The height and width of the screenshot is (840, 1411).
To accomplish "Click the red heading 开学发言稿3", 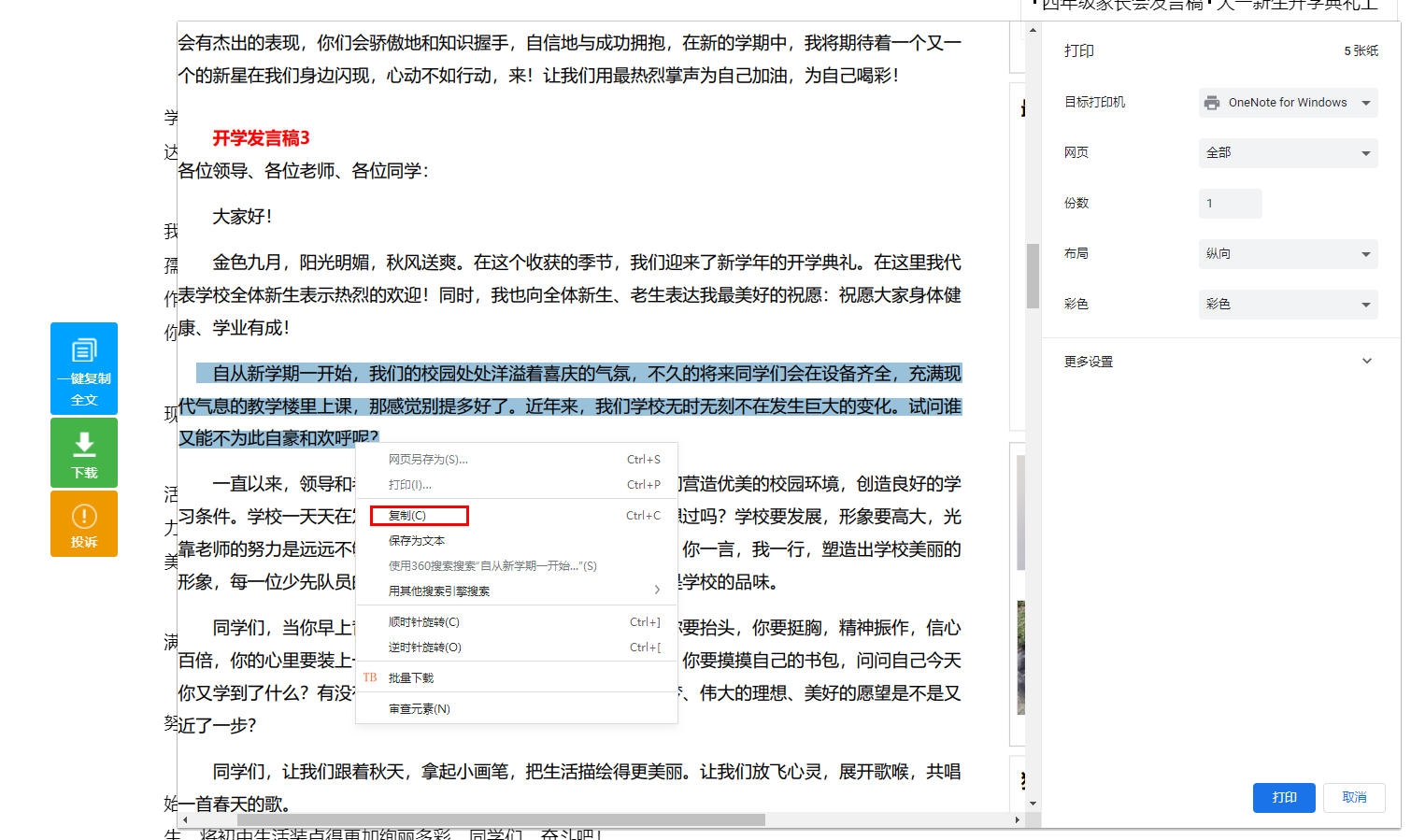I will pos(261,138).
